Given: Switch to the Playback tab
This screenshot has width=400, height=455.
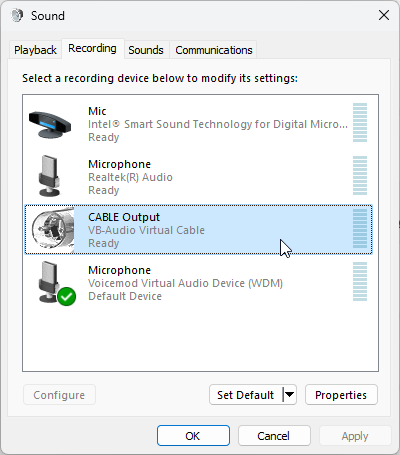Looking at the screenshot, I should [x=35, y=50].
